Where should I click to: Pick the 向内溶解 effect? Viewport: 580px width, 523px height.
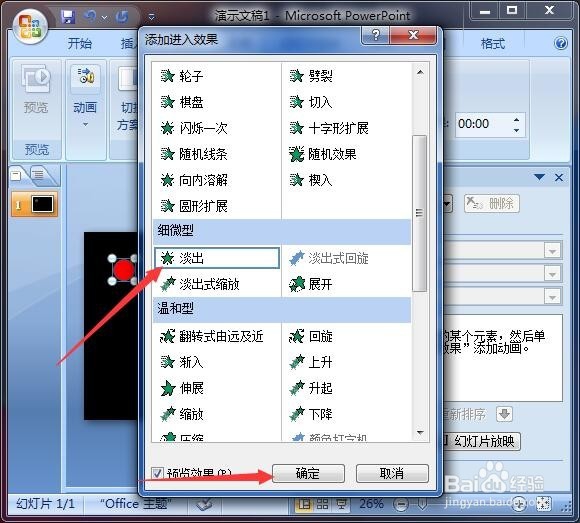pos(194,180)
